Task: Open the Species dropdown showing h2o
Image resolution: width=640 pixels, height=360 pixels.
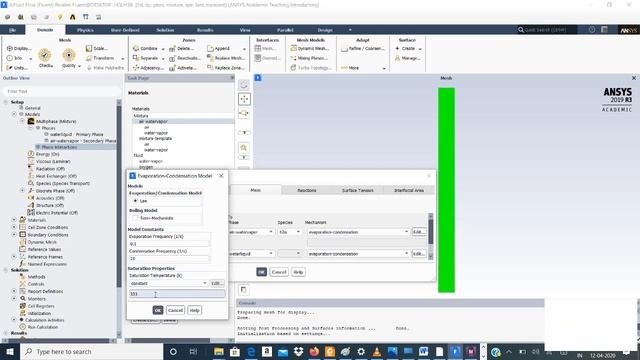Action: (289, 232)
